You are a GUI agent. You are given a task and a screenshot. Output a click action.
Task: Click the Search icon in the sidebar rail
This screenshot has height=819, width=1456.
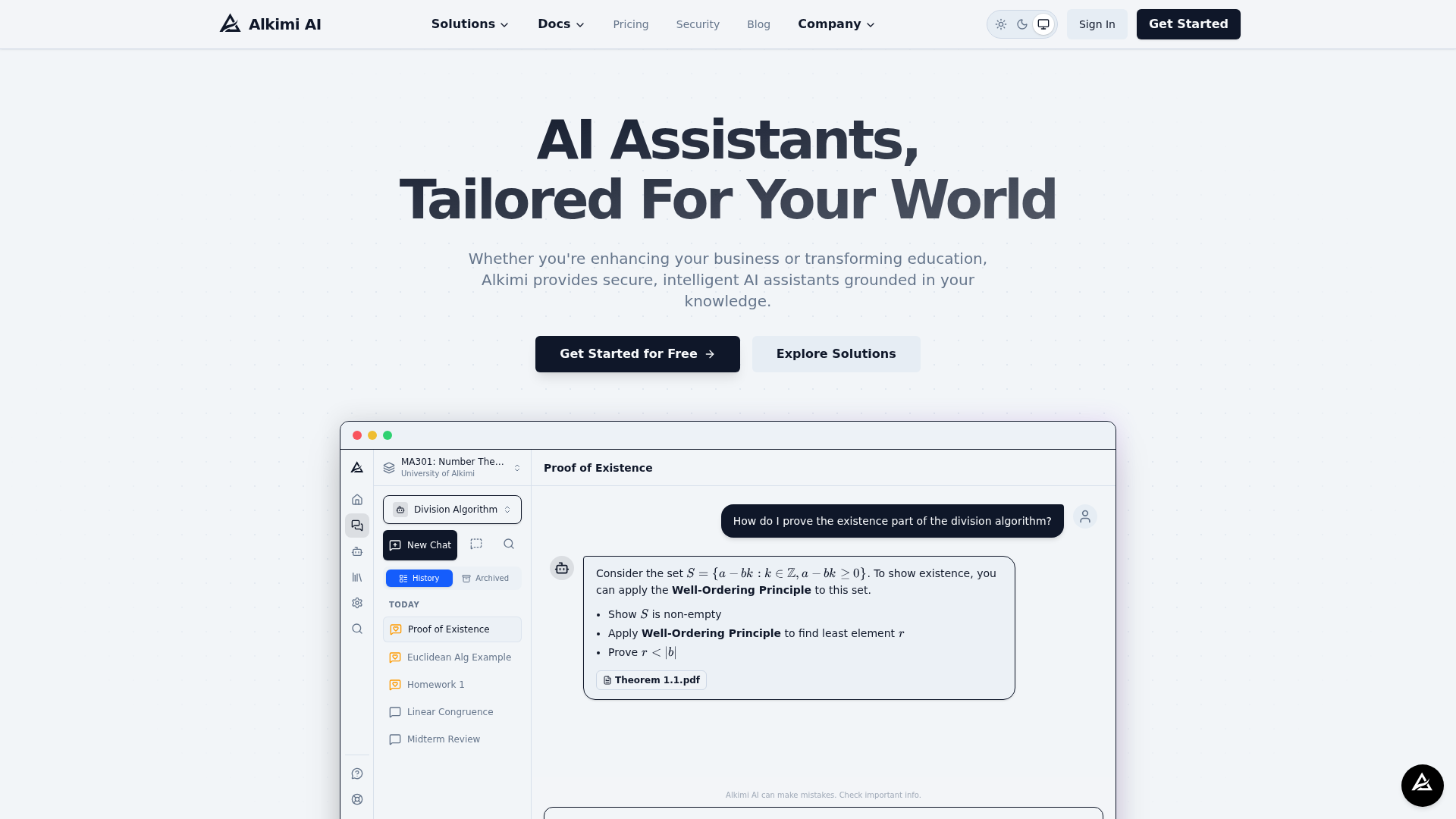tap(357, 629)
